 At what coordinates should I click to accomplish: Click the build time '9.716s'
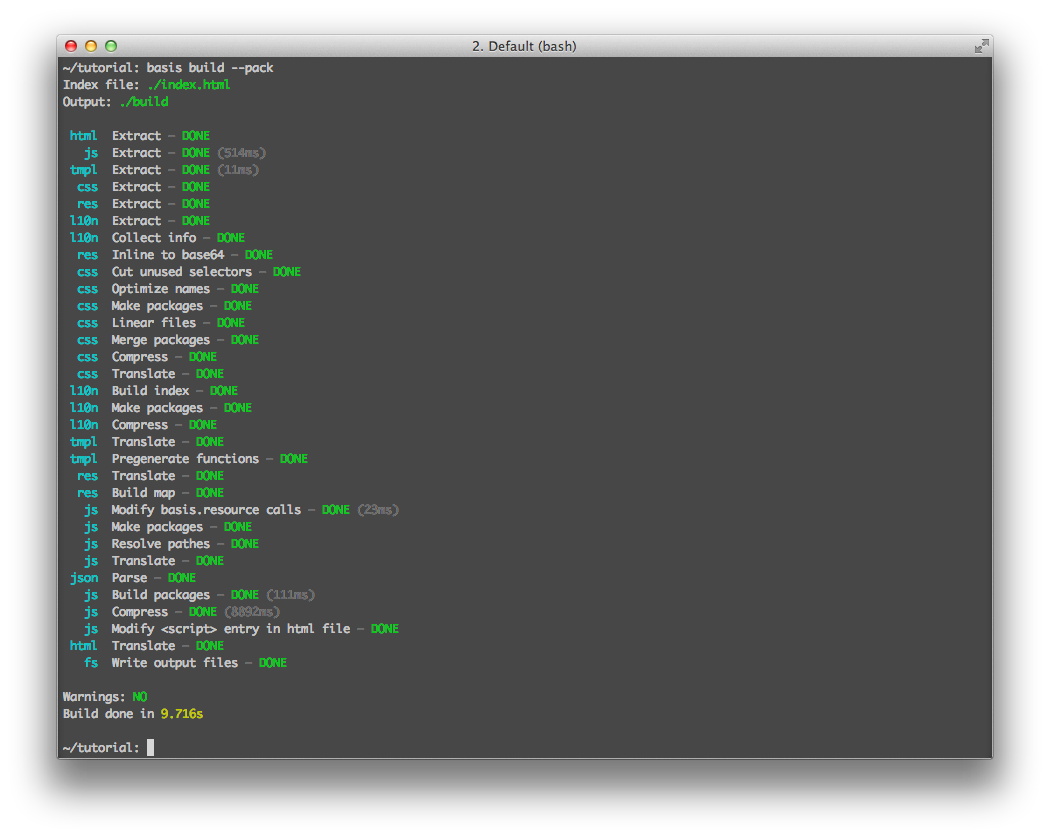pos(181,714)
